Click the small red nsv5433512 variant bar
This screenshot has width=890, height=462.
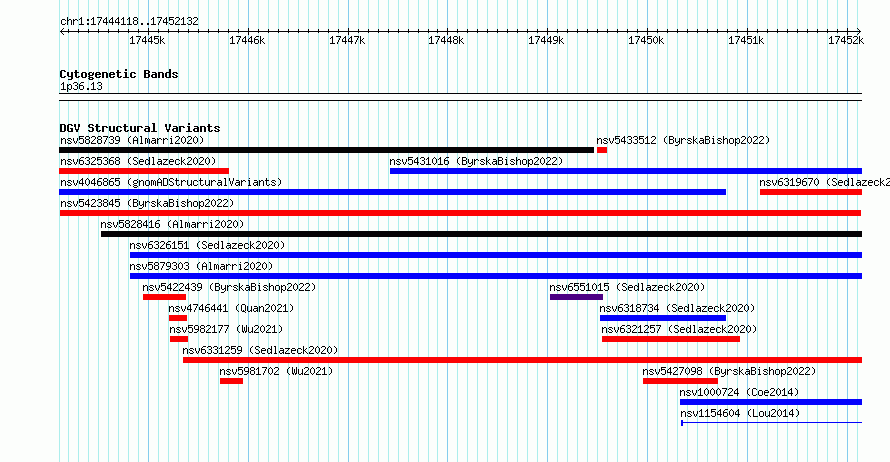click(602, 150)
